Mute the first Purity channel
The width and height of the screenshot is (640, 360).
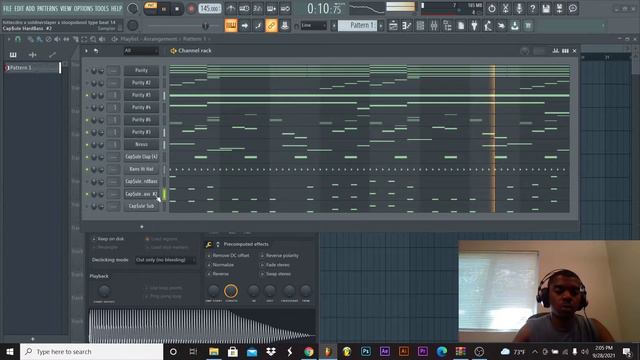[x=87, y=71]
